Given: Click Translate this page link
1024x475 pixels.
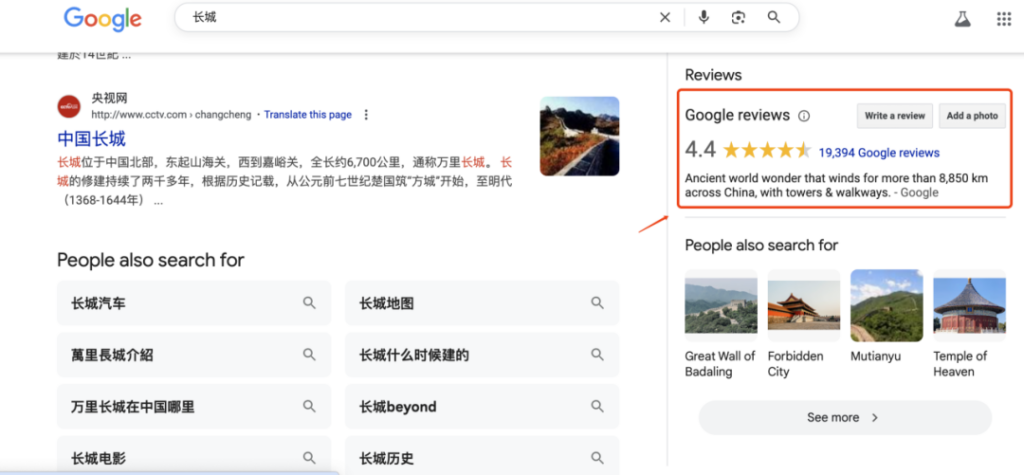Looking at the screenshot, I should tap(307, 115).
